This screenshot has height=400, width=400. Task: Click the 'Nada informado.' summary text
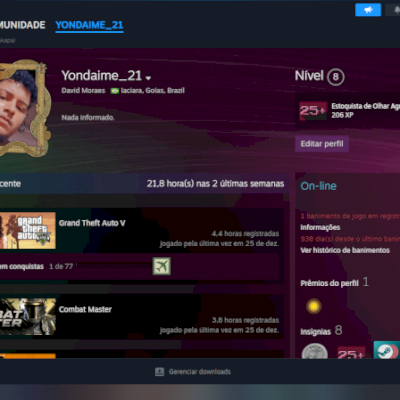coord(88,117)
